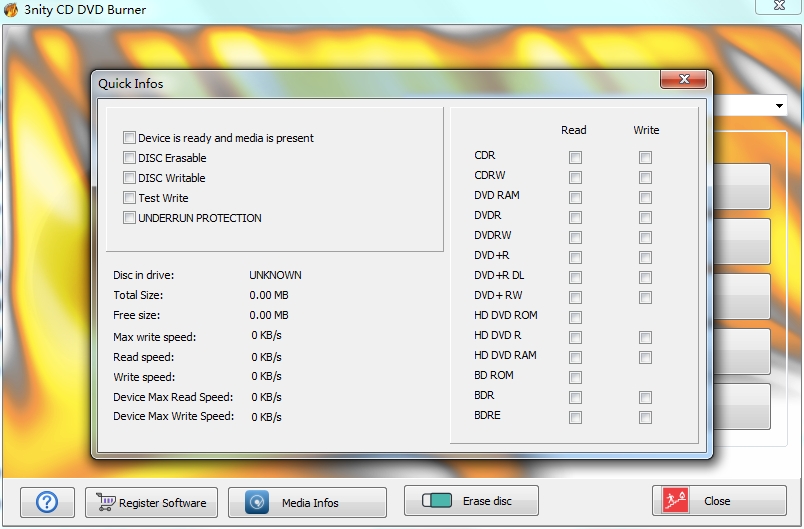The width and height of the screenshot is (804, 529).
Task: Check the HD DVD R Read checkbox
Action: (x=575, y=337)
